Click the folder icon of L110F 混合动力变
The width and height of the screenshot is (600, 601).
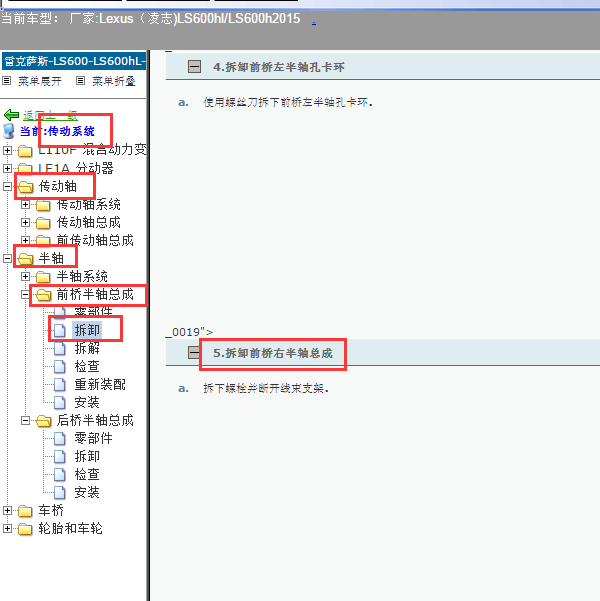click(x=25, y=151)
